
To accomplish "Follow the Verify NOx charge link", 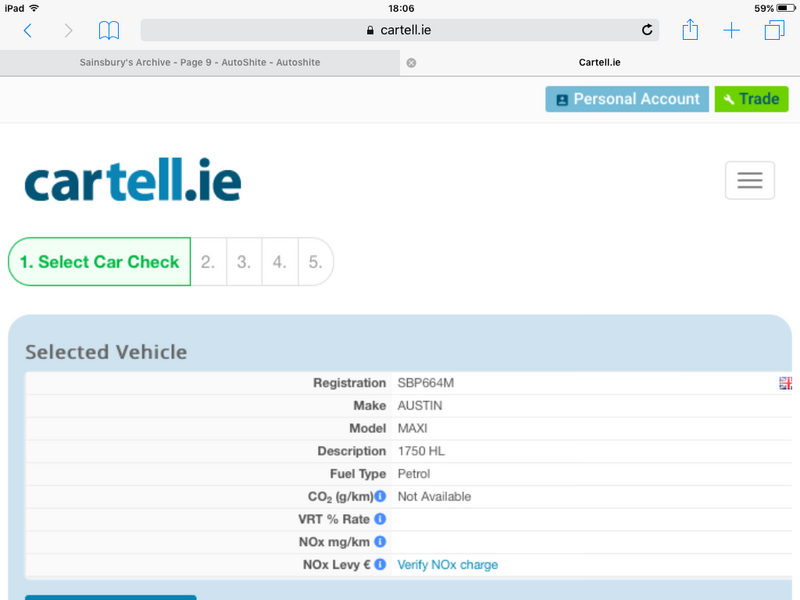I will [x=447, y=565].
